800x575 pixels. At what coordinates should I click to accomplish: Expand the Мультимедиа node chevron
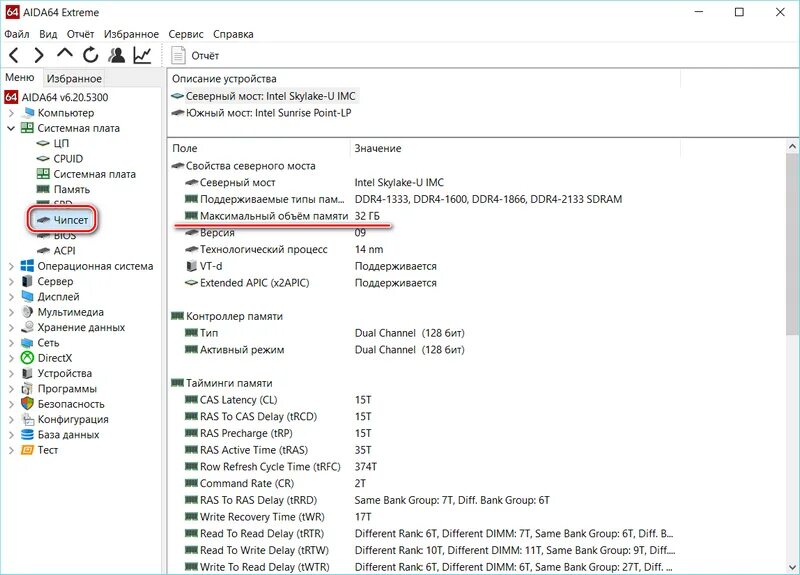pos(11,312)
